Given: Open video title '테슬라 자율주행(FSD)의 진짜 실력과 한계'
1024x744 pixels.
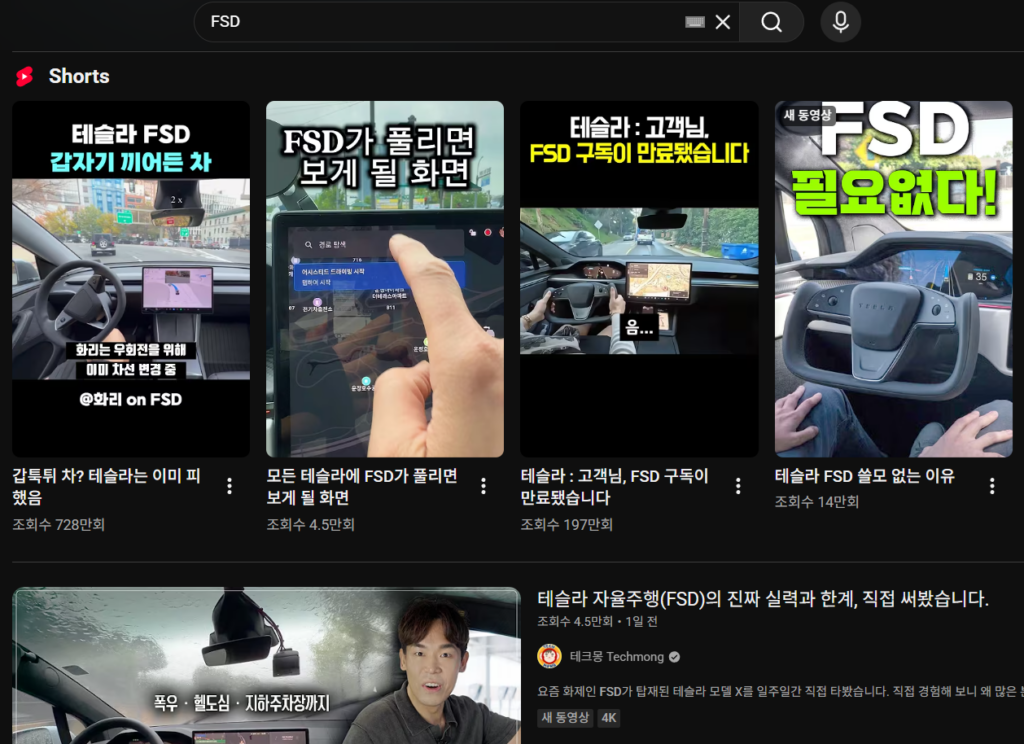Looking at the screenshot, I should 763,598.
